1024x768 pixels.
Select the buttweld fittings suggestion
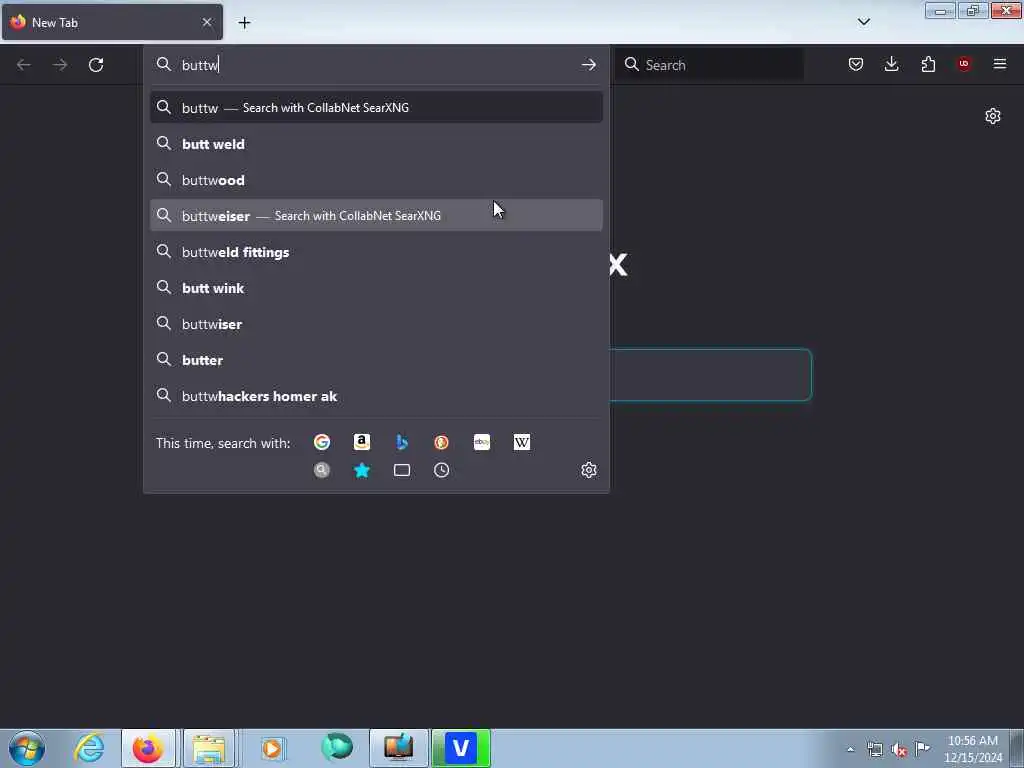(x=376, y=252)
